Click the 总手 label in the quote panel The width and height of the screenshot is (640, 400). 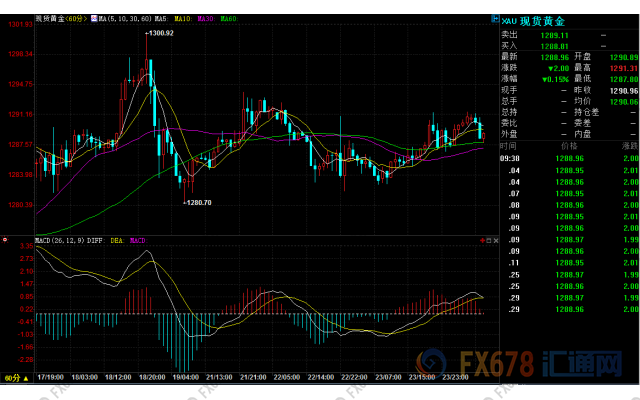[x=509, y=101]
